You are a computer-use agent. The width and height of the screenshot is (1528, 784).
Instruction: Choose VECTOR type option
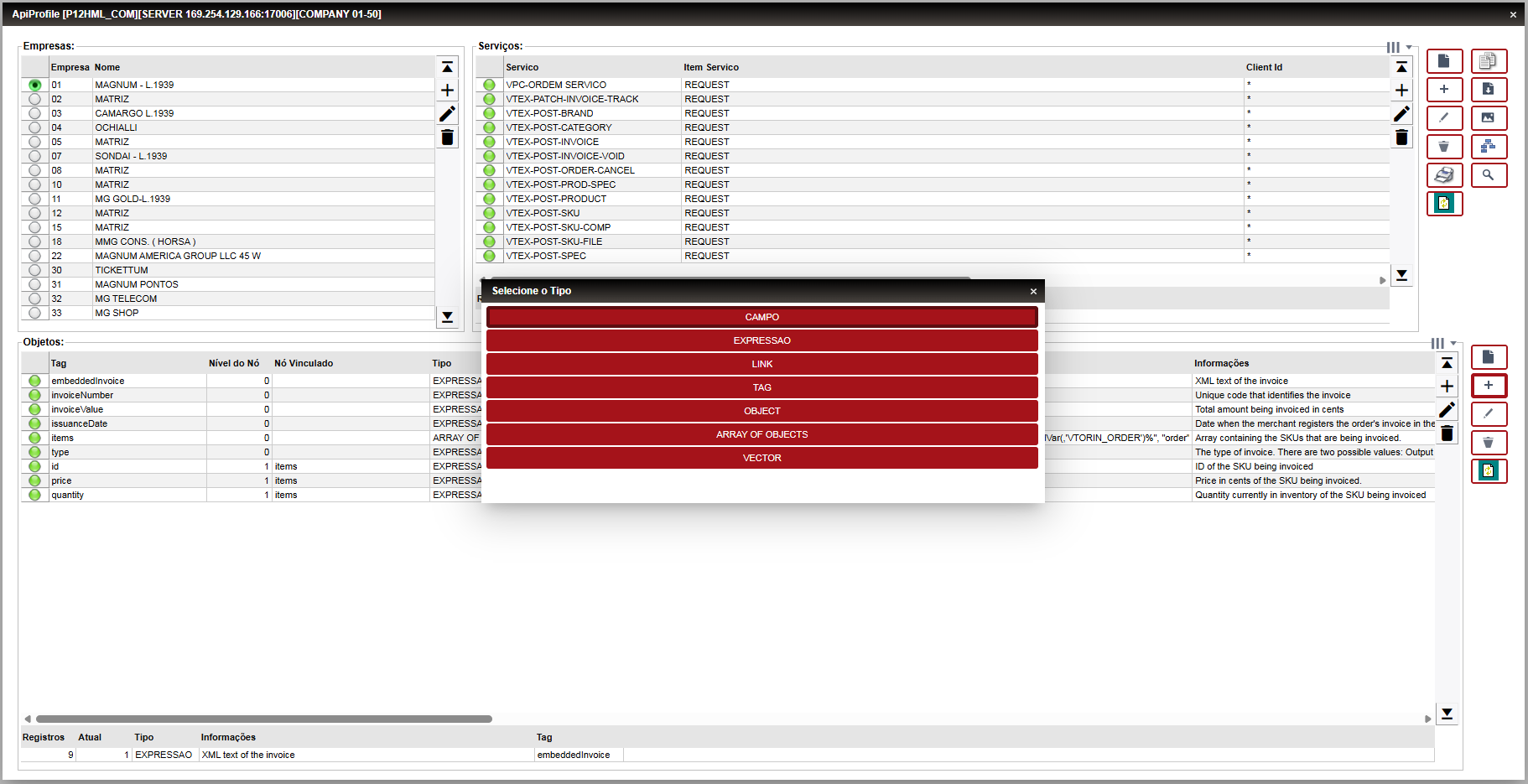pyautogui.click(x=761, y=458)
